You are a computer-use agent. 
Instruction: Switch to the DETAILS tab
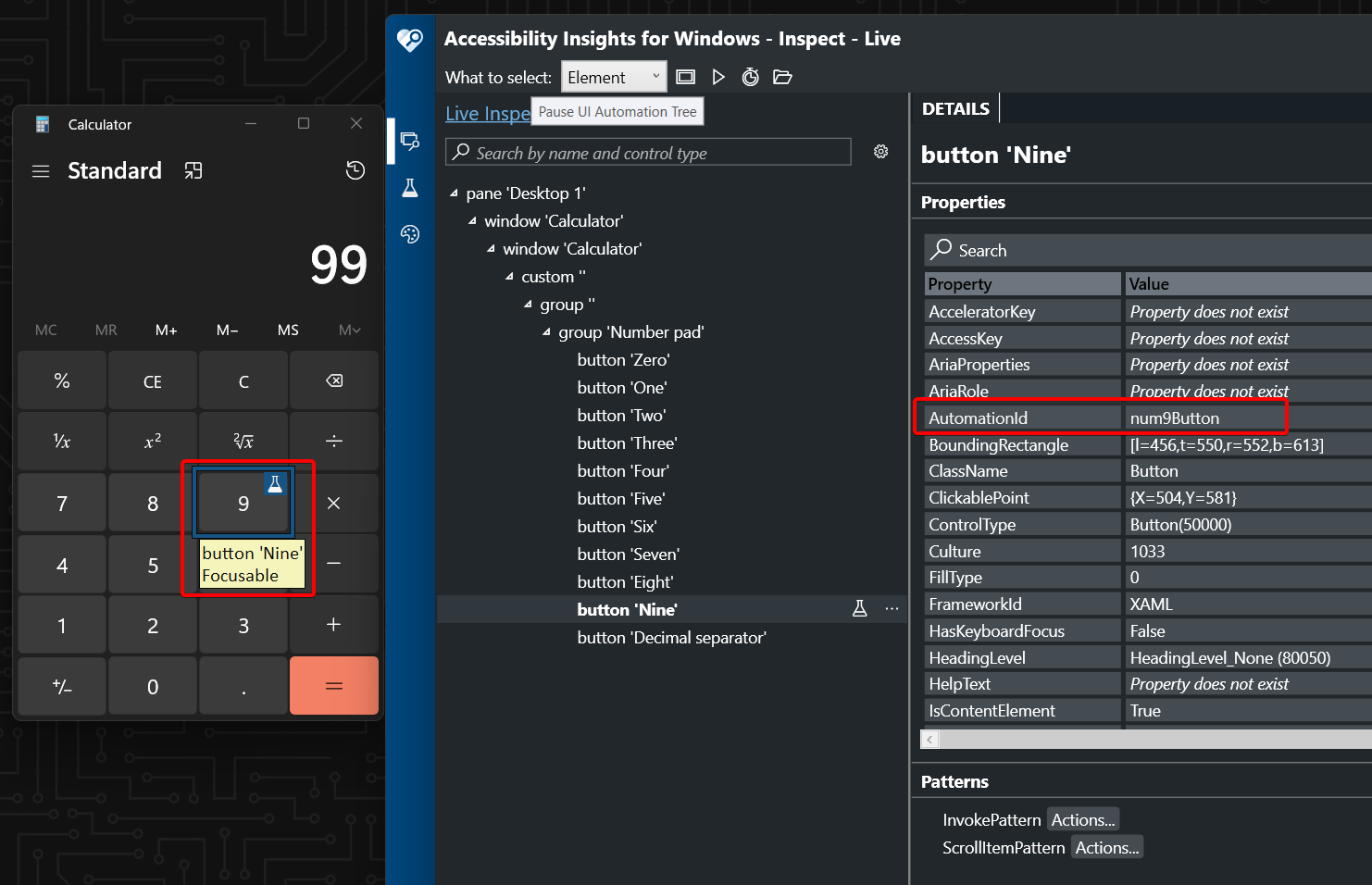point(955,108)
